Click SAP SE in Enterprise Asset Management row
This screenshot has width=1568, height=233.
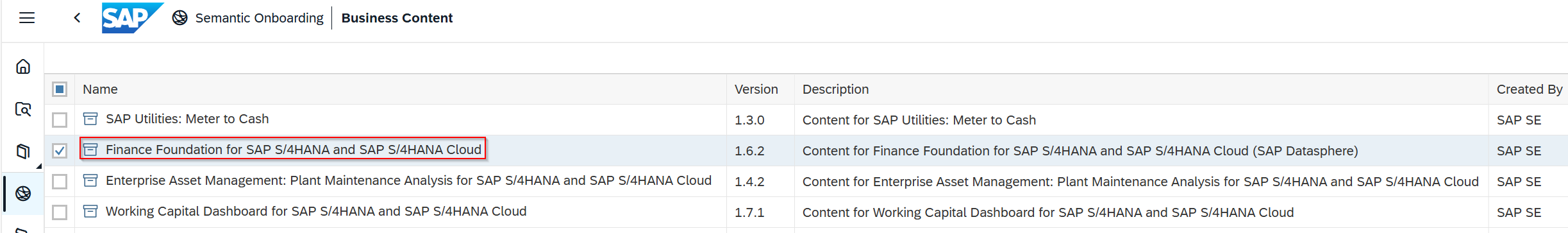[x=1519, y=182]
